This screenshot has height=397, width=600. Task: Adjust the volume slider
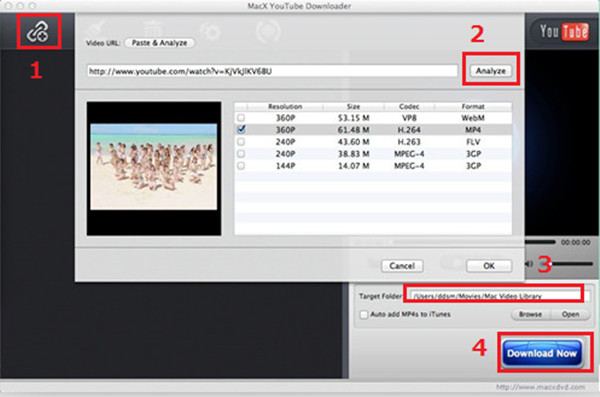[x=567, y=264]
